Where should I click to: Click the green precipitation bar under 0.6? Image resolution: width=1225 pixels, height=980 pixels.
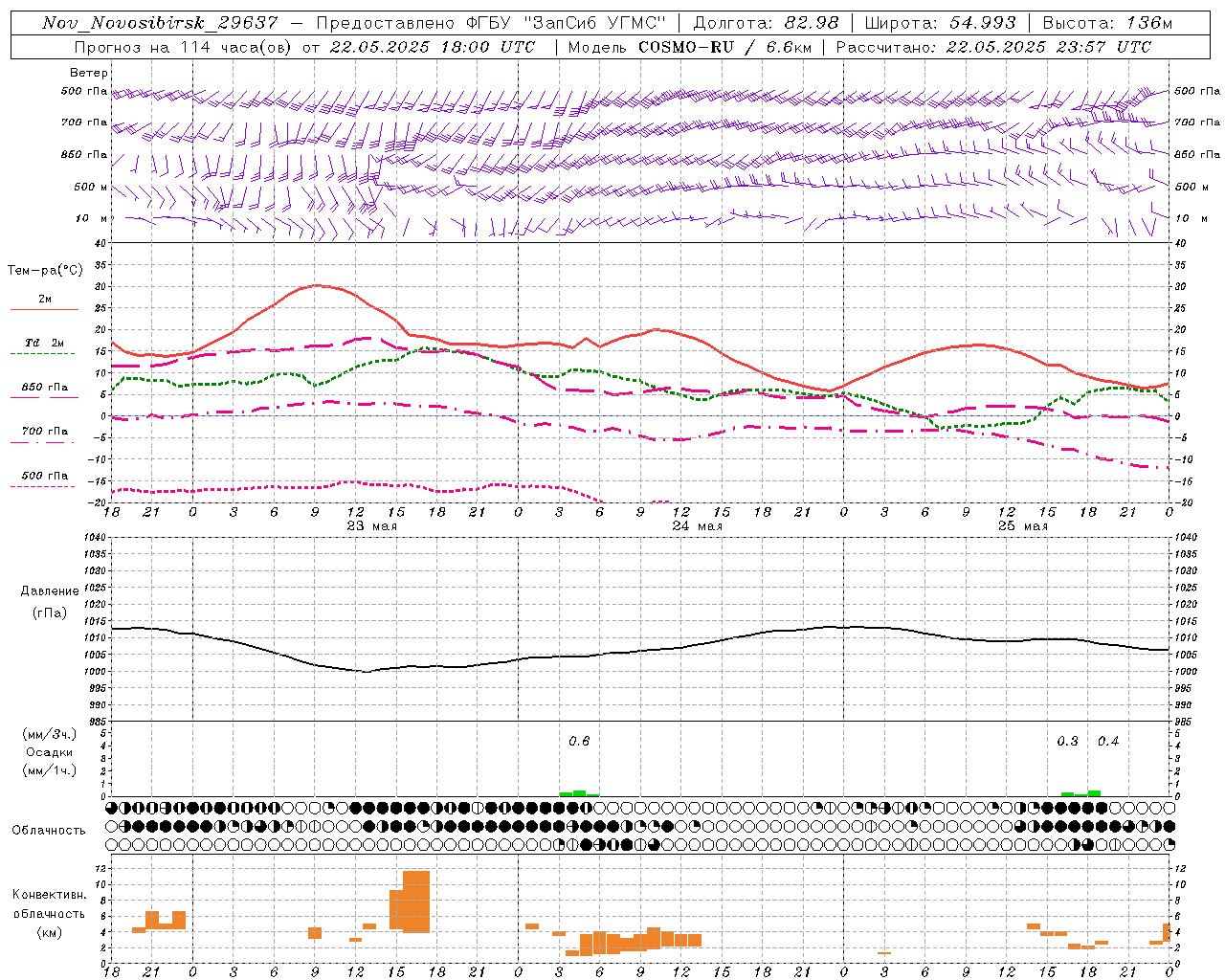click(x=579, y=793)
